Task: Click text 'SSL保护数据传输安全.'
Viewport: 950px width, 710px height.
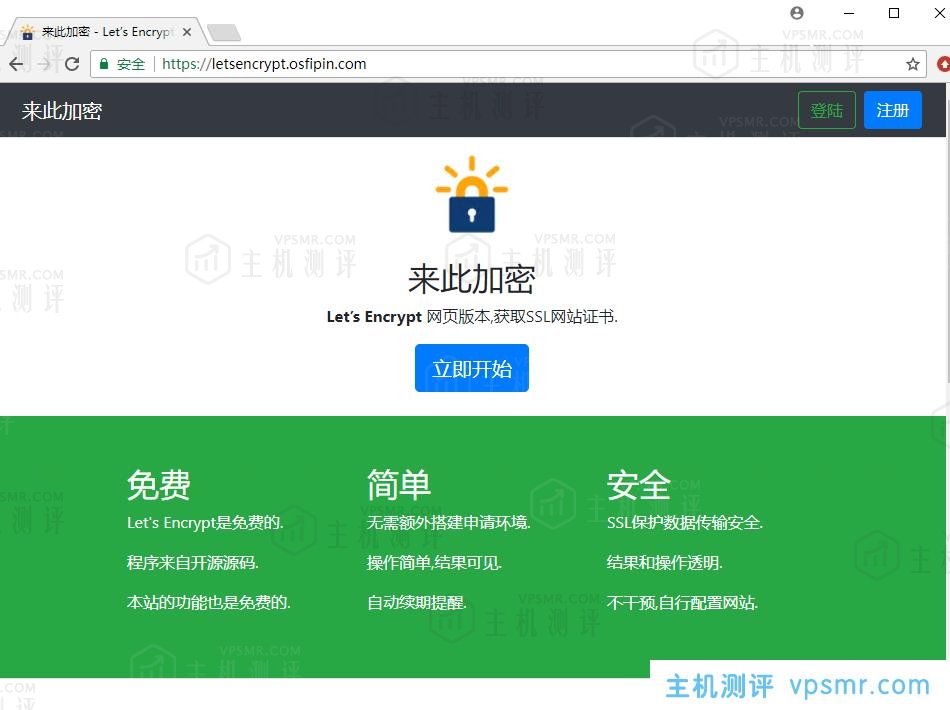Action: (685, 523)
